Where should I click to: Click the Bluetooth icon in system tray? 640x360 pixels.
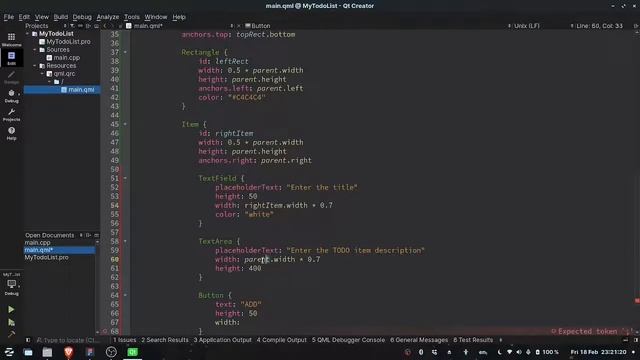click(421, 352)
